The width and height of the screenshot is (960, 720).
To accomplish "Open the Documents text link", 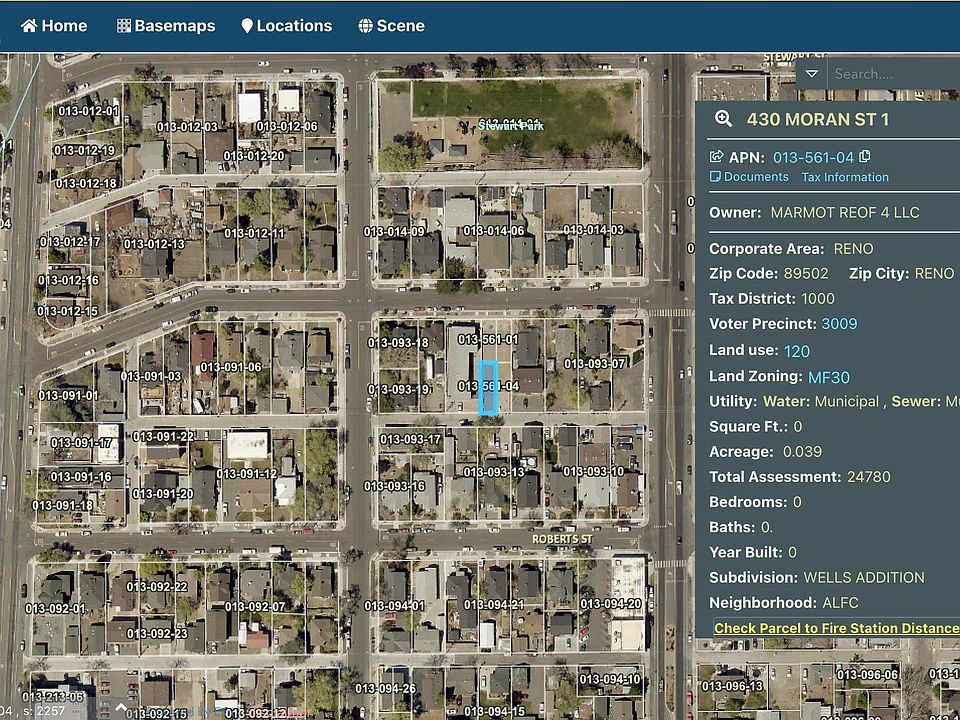I will [x=756, y=177].
